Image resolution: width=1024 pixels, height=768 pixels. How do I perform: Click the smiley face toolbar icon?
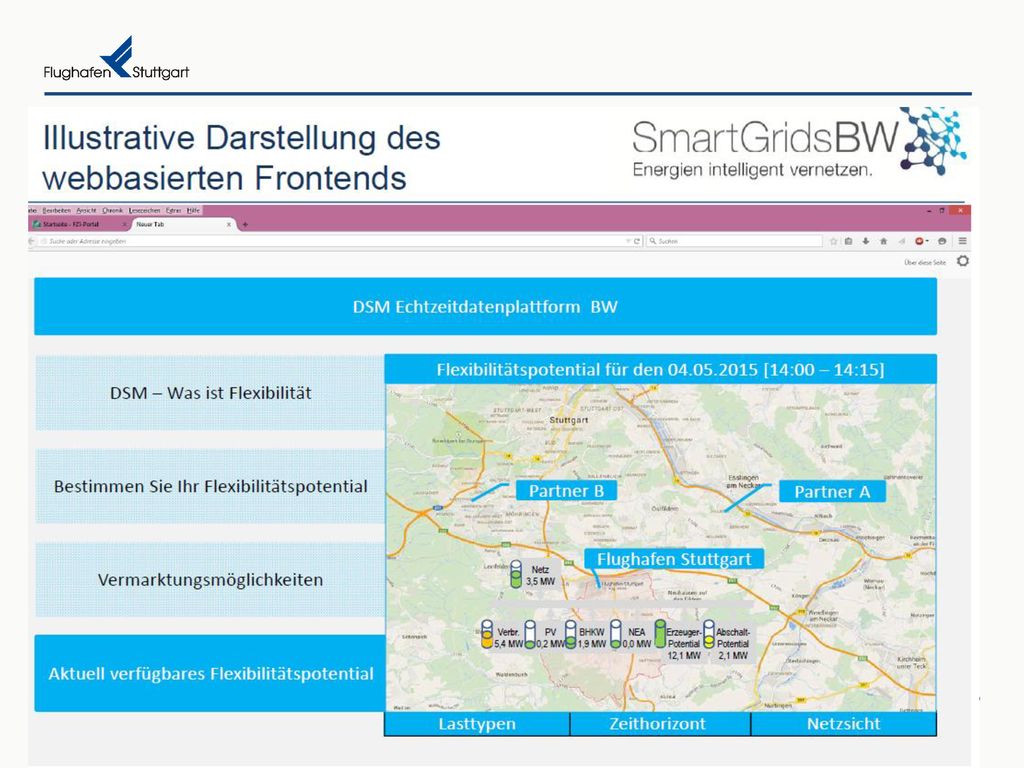coord(942,241)
